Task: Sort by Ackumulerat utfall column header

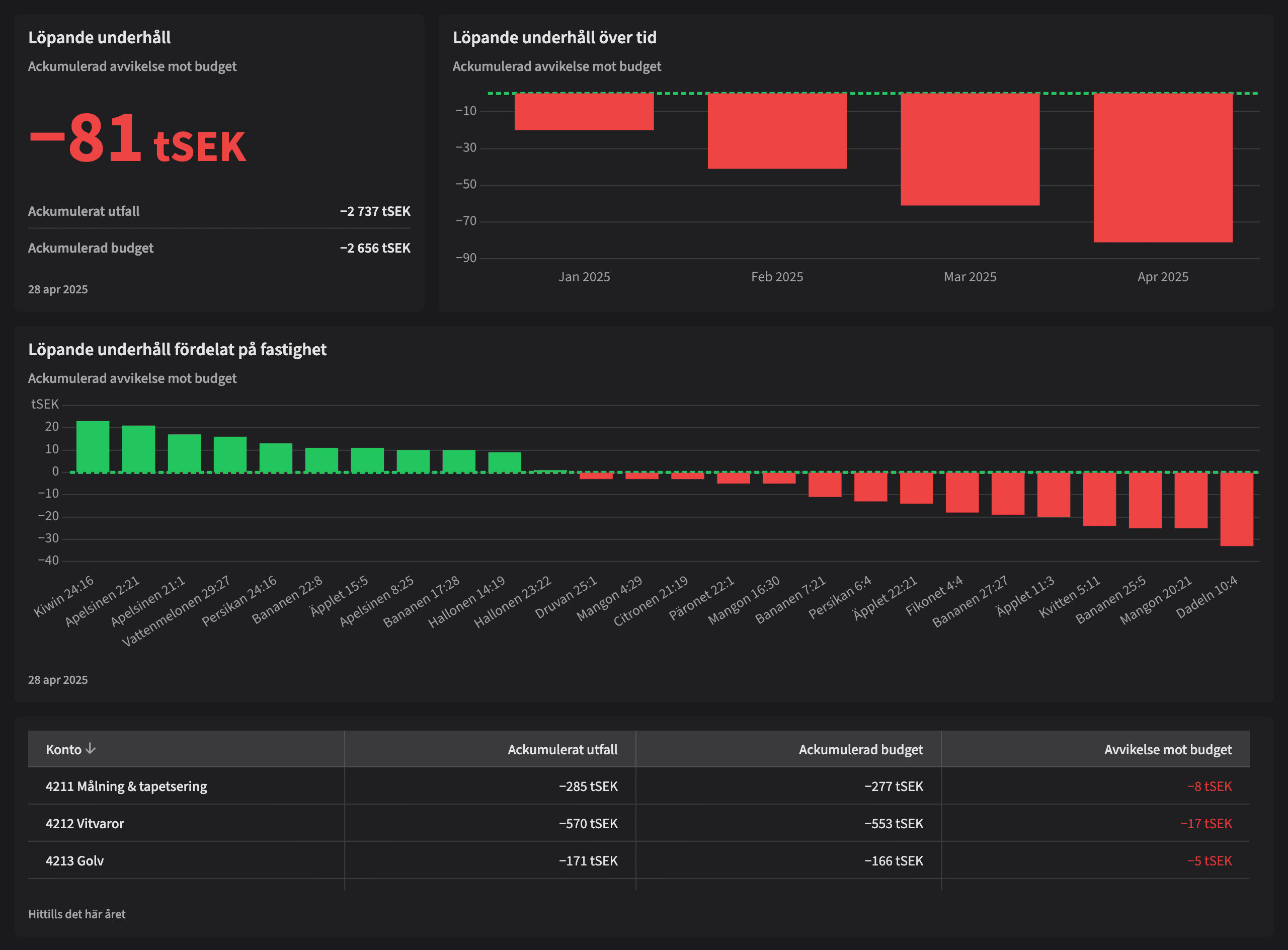Action: click(562, 749)
